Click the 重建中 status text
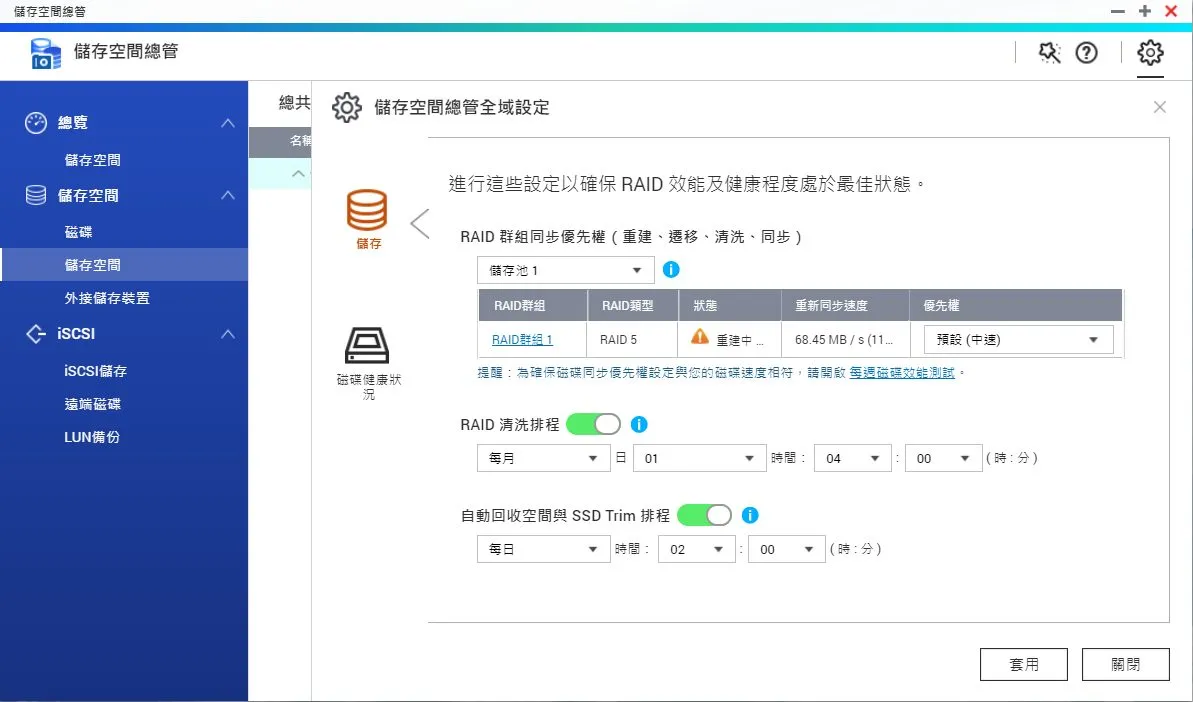 tap(740, 341)
